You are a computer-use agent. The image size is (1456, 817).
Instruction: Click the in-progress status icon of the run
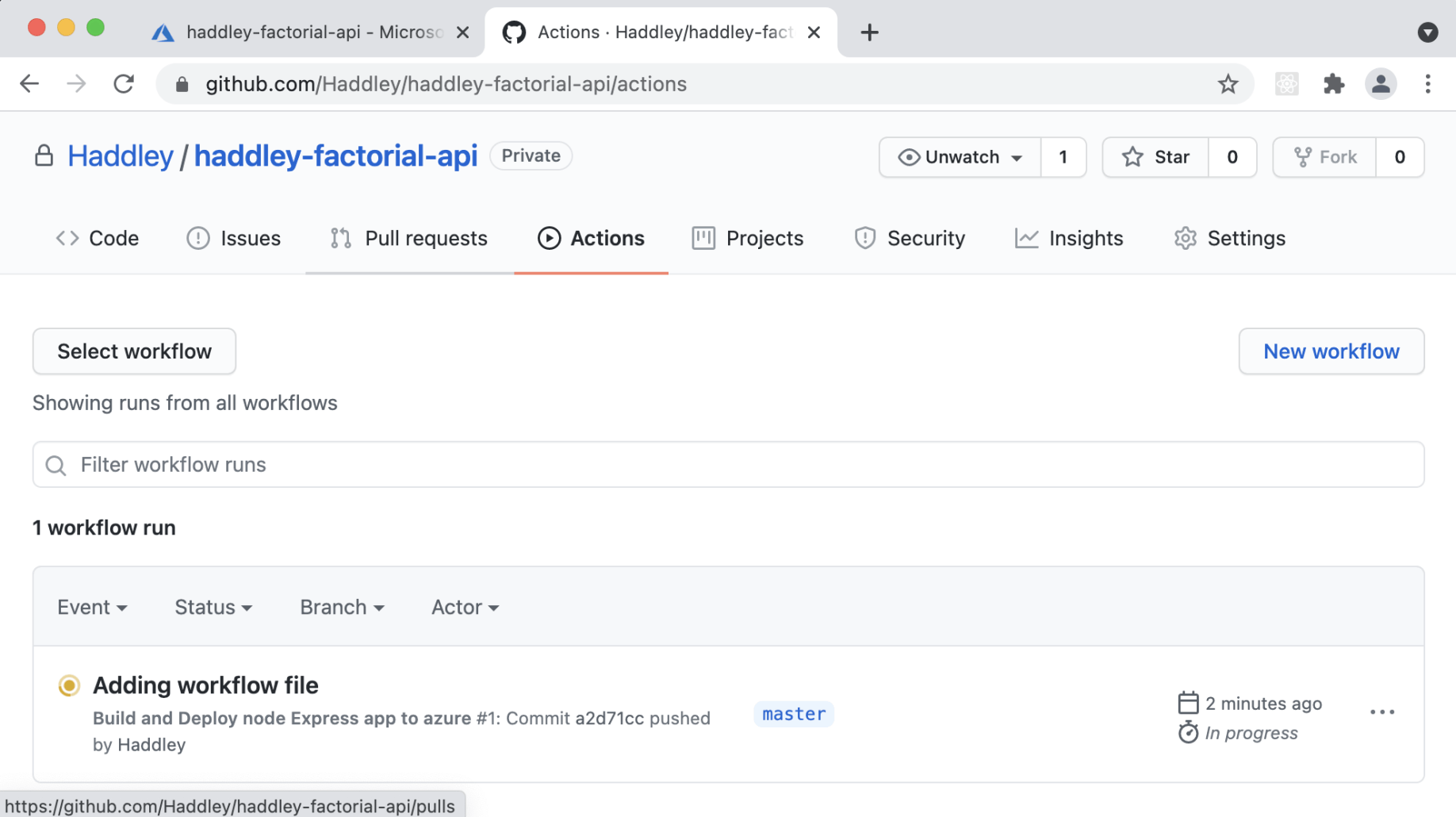pyautogui.click(x=70, y=685)
